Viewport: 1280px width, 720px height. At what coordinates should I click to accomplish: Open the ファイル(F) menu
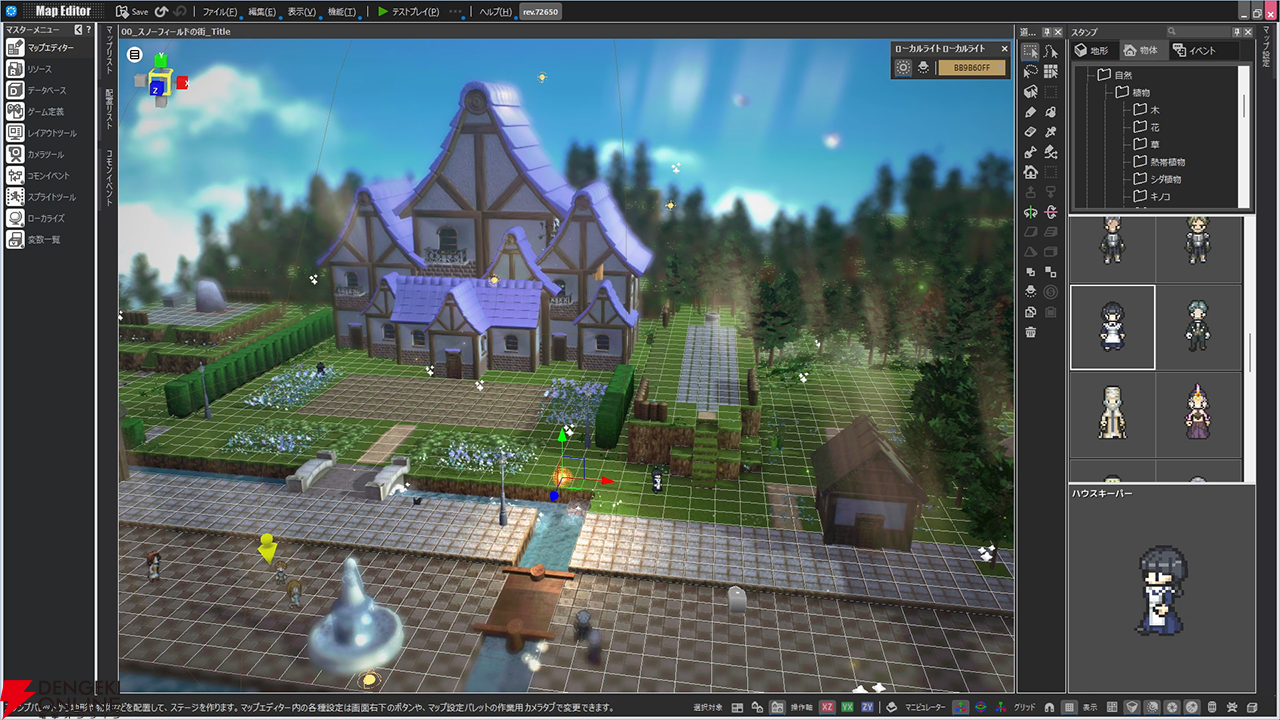pyautogui.click(x=220, y=12)
